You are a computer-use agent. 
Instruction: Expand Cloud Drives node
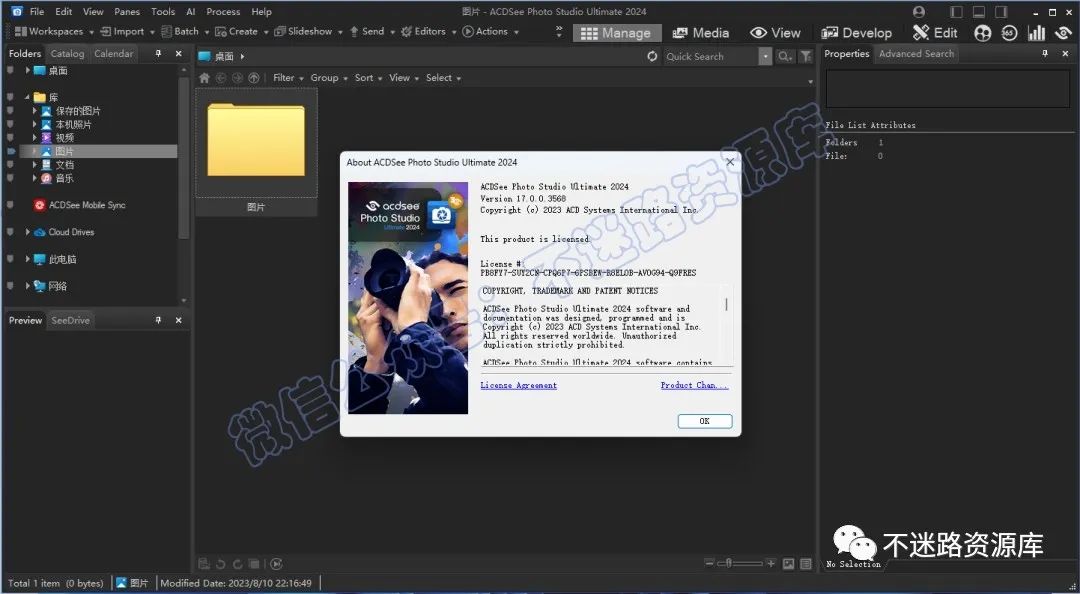pyautogui.click(x=28, y=232)
